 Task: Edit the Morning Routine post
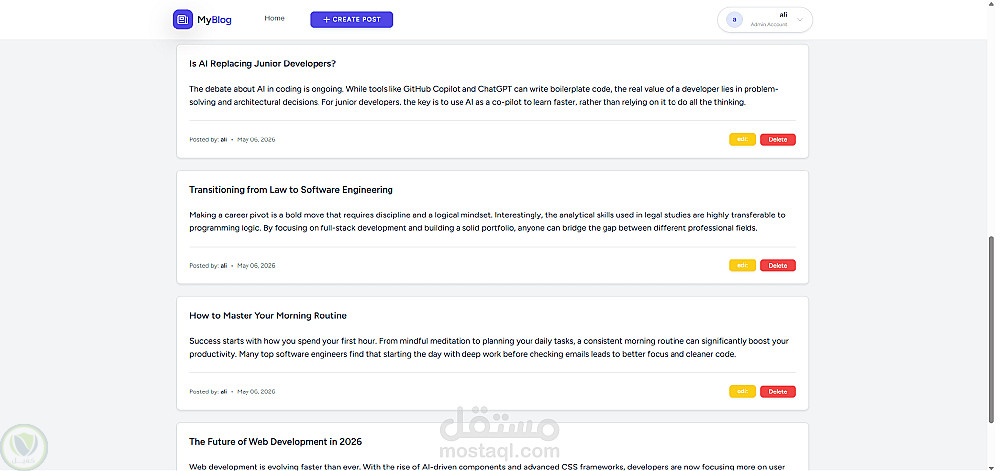click(742, 391)
